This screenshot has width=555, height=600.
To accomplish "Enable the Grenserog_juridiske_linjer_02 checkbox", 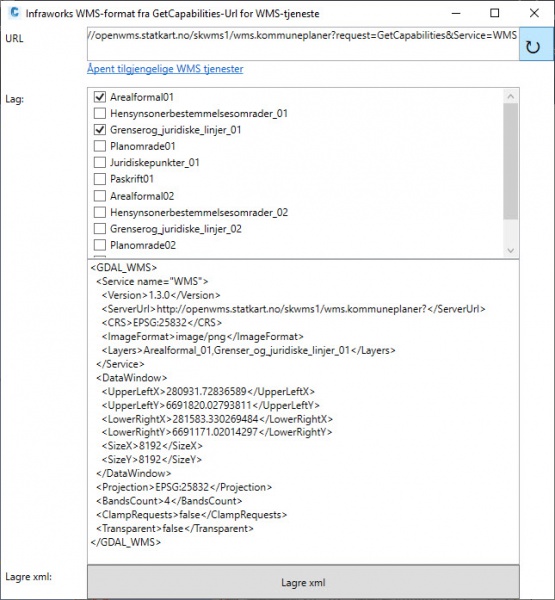I will pos(100,229).
